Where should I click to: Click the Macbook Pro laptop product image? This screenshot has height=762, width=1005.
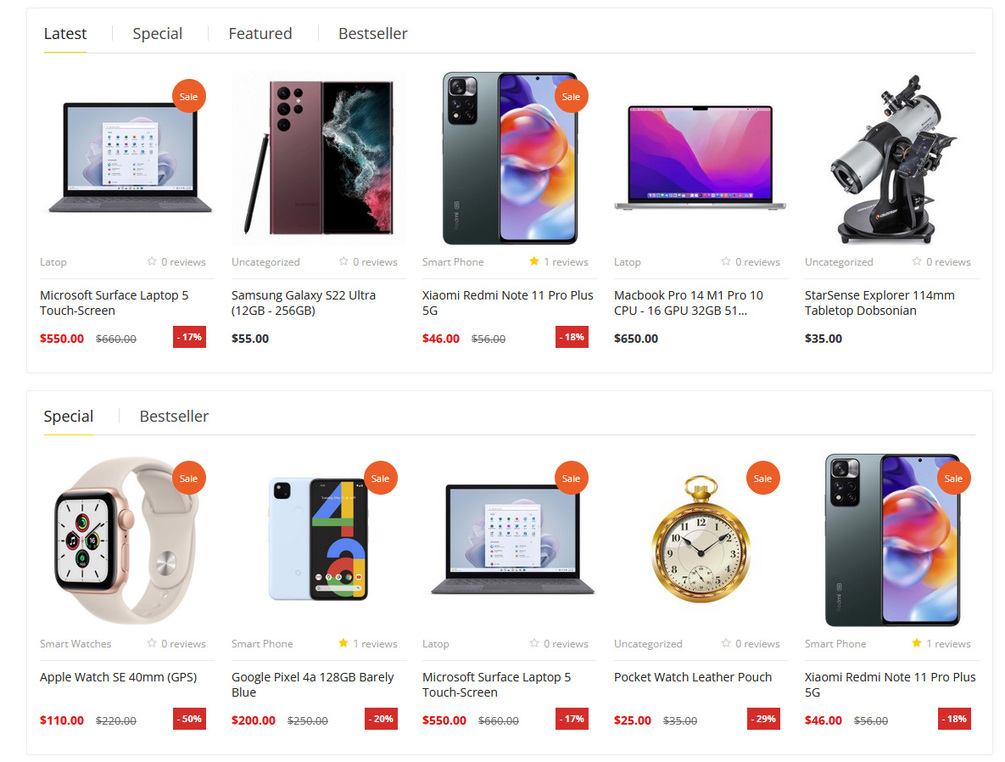pyautogui.click(x=700, y=158)
